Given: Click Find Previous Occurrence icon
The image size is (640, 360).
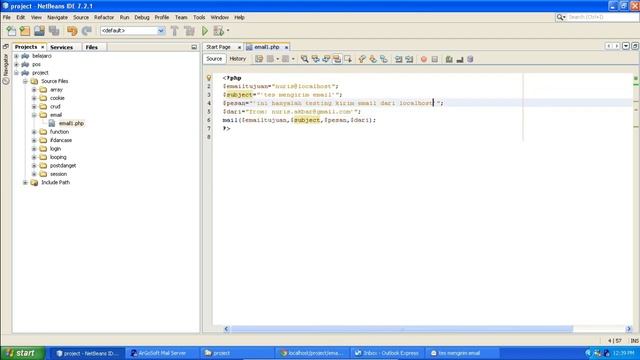Looking at the screenshot, I should point(316,59).
